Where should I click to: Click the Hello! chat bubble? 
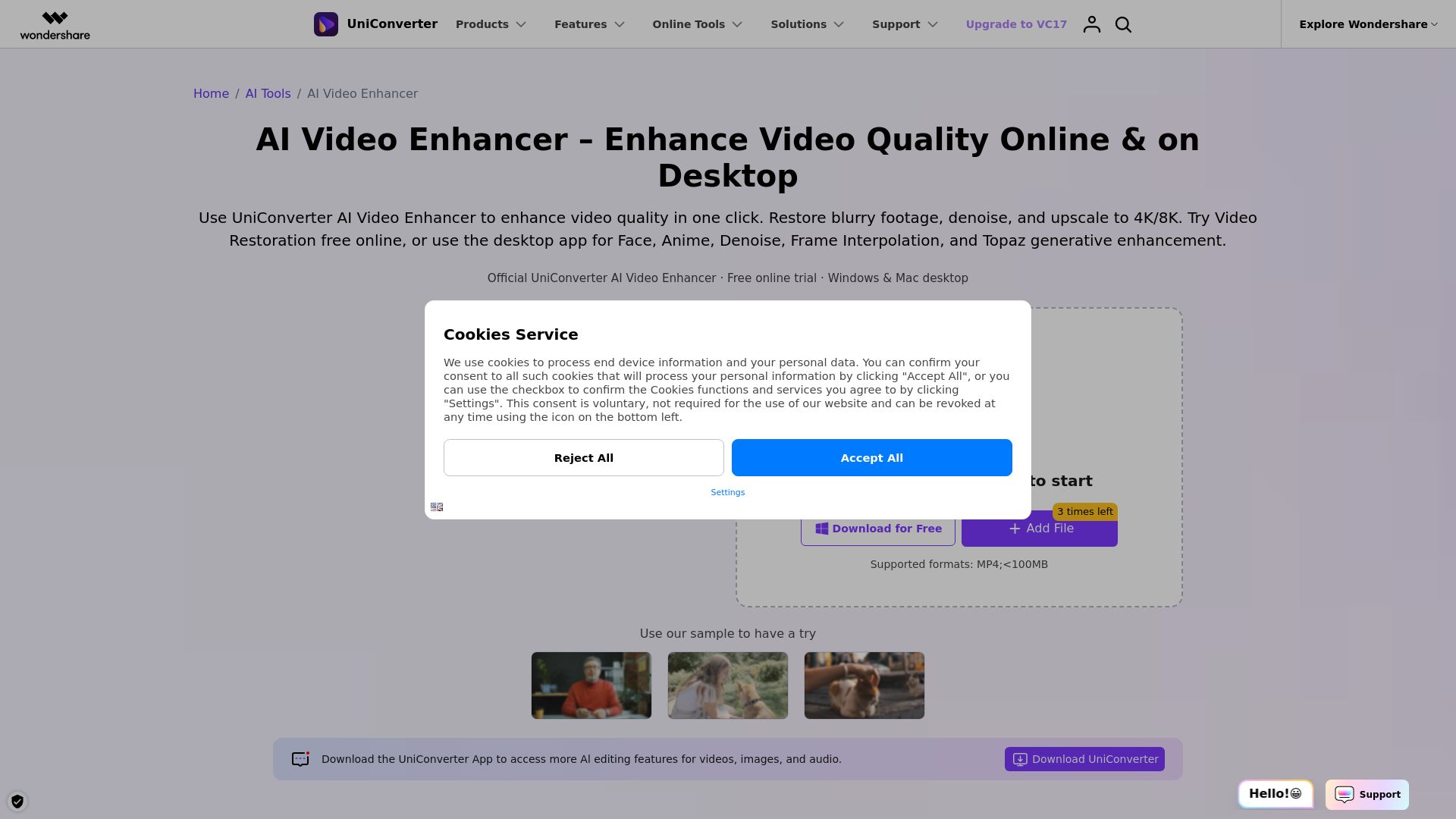(1275, 793)
